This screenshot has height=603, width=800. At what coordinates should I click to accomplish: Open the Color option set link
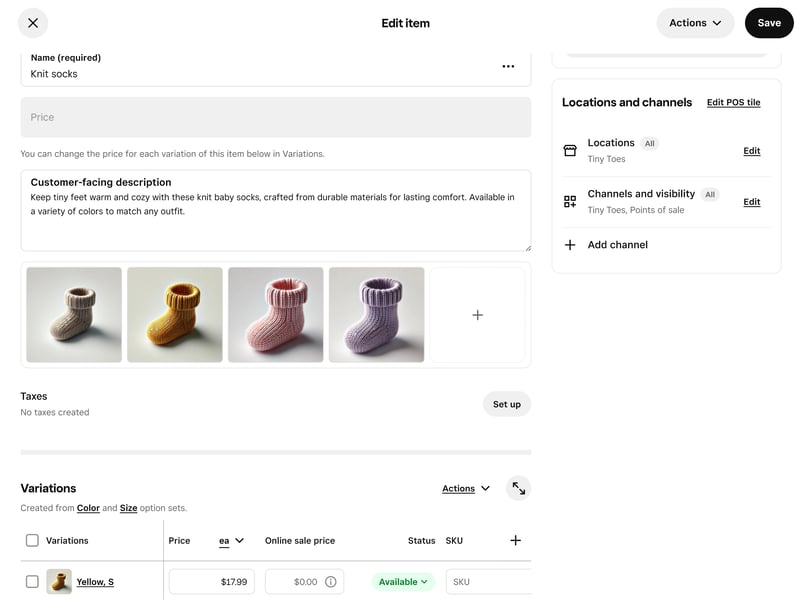click(88, 508)
